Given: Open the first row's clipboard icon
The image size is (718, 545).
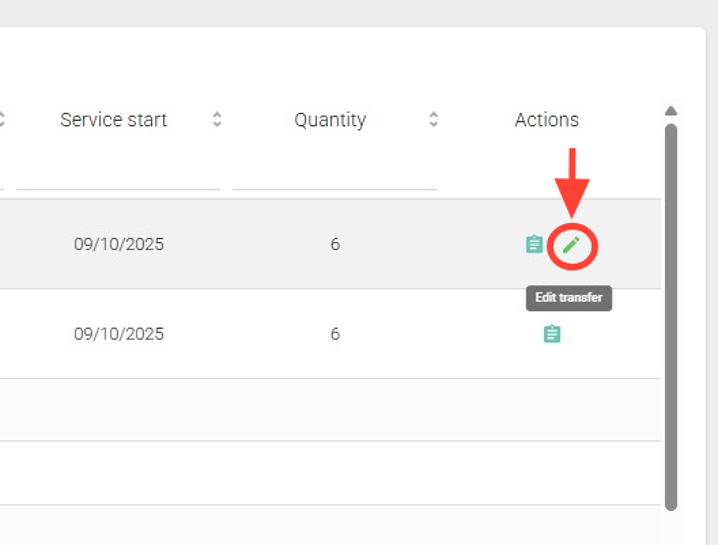Looking at the screenshot, I should pyautogui.click(x=535, y=245).
